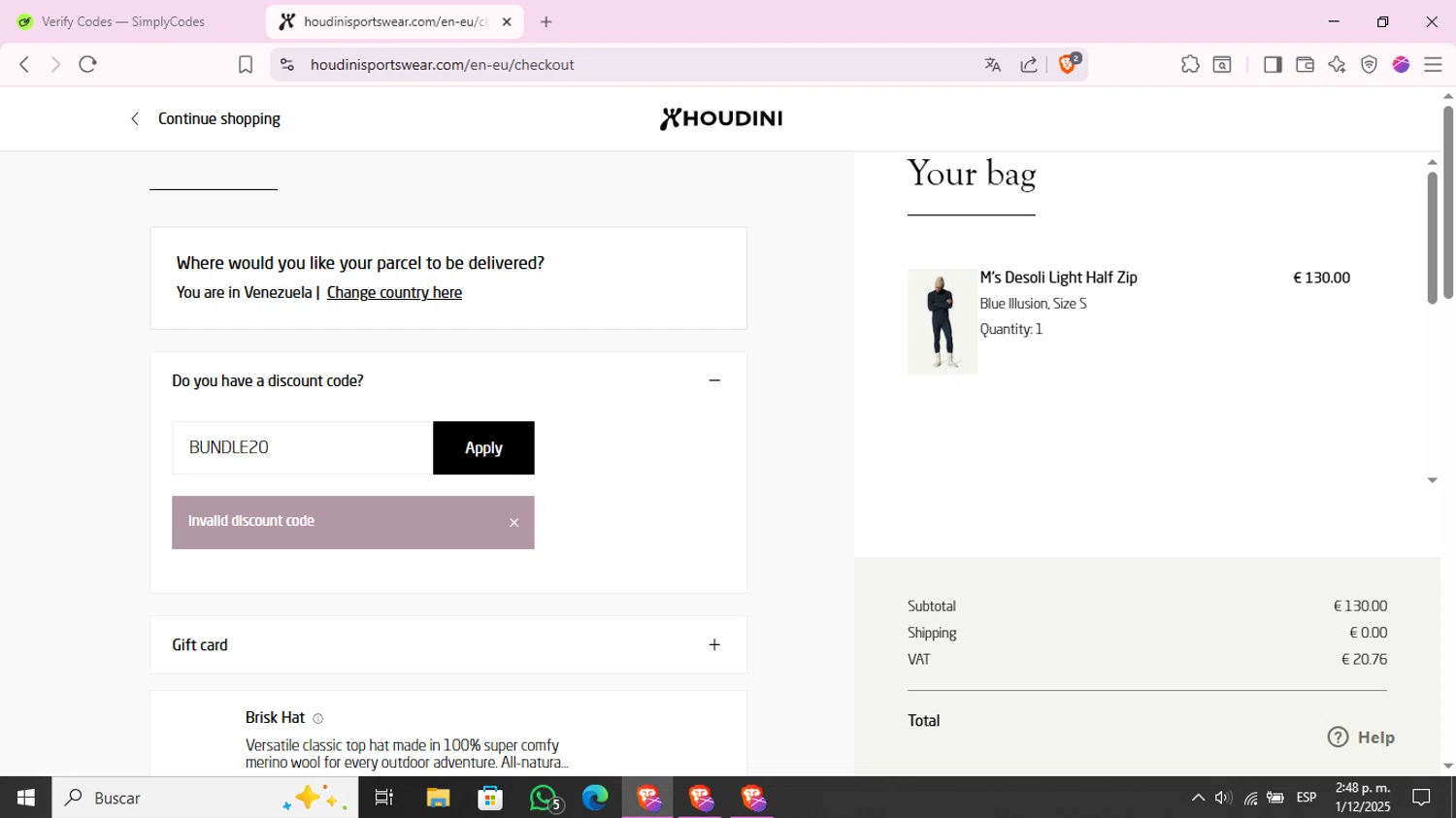Open a new browser tab

[x=546, y=21]
